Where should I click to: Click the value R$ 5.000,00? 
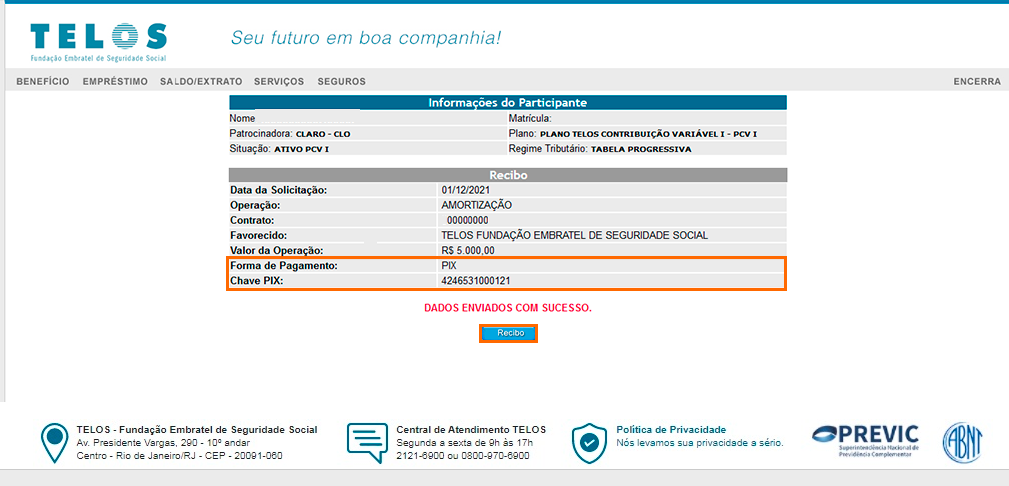468,250
